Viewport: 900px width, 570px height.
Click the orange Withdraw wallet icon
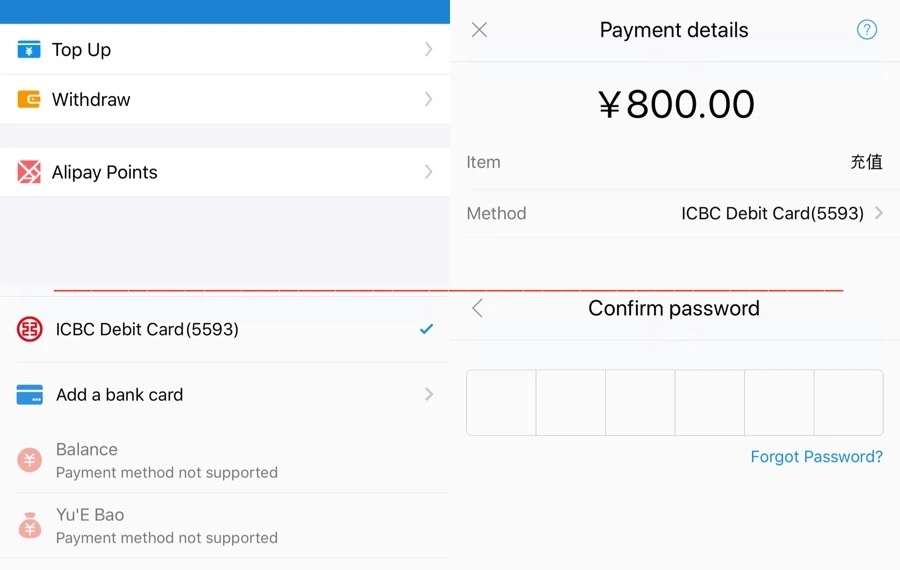29,100
